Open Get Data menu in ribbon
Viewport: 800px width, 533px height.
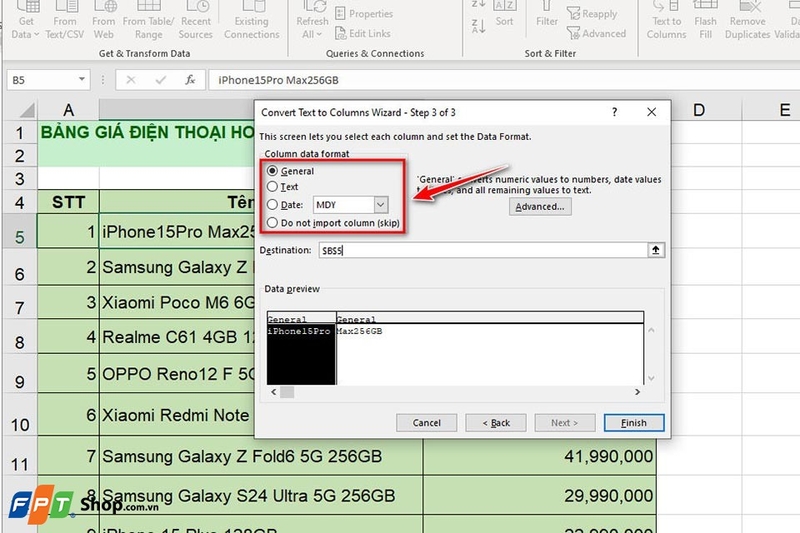[26, 21]
